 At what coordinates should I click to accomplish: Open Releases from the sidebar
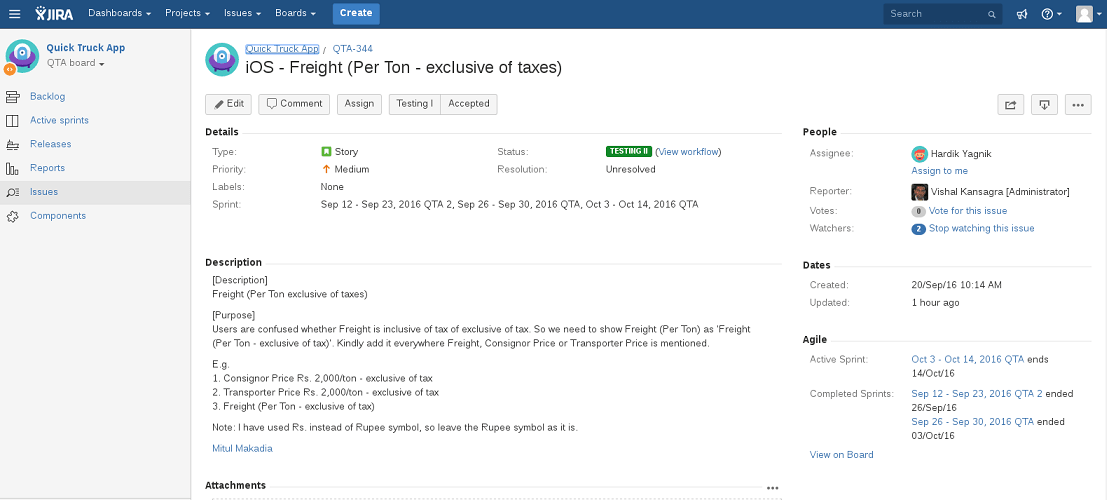(x=51, y=144)
